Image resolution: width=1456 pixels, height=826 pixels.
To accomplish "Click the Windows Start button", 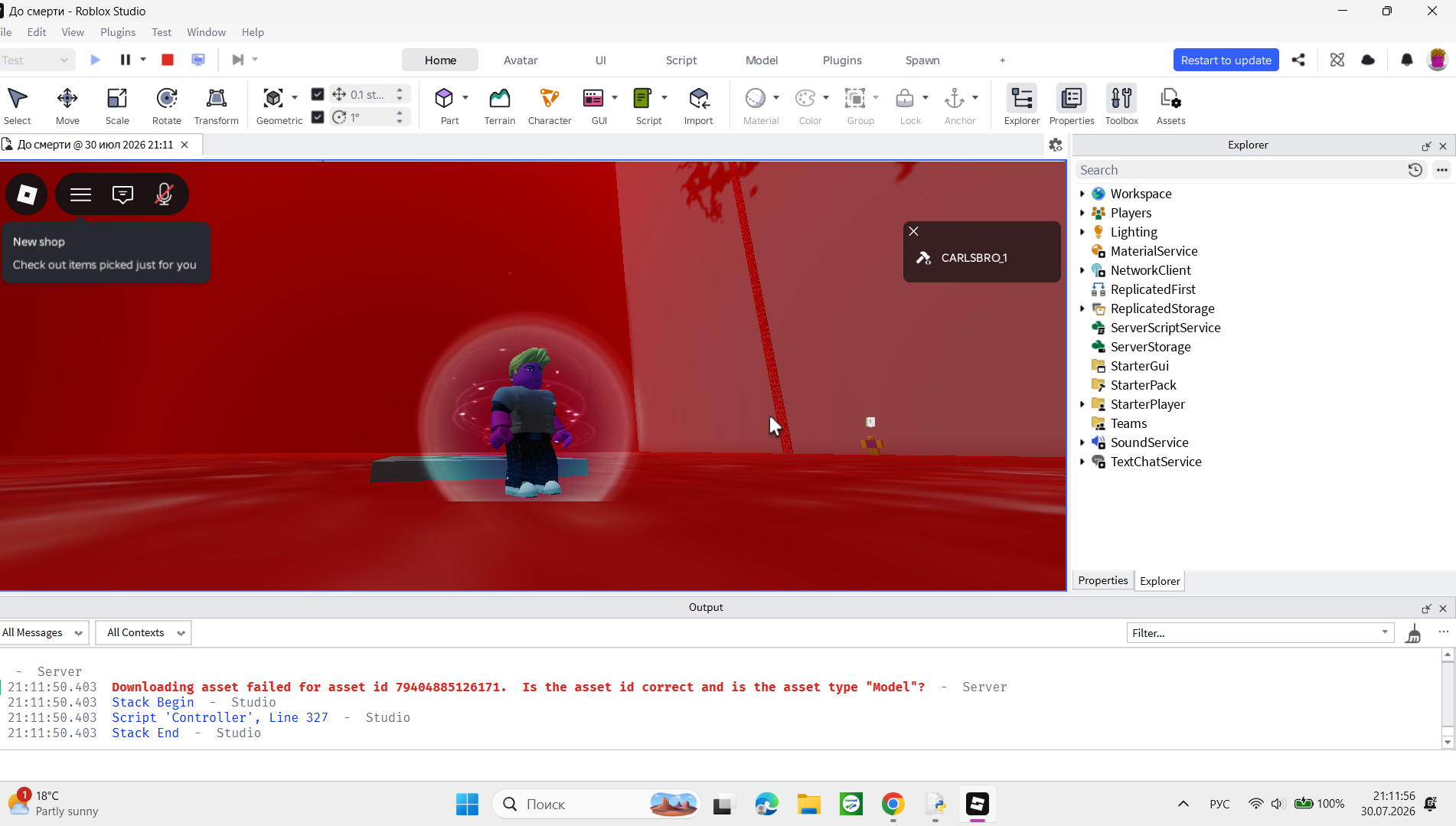I will pyautogui.click(x=467, y=804).
